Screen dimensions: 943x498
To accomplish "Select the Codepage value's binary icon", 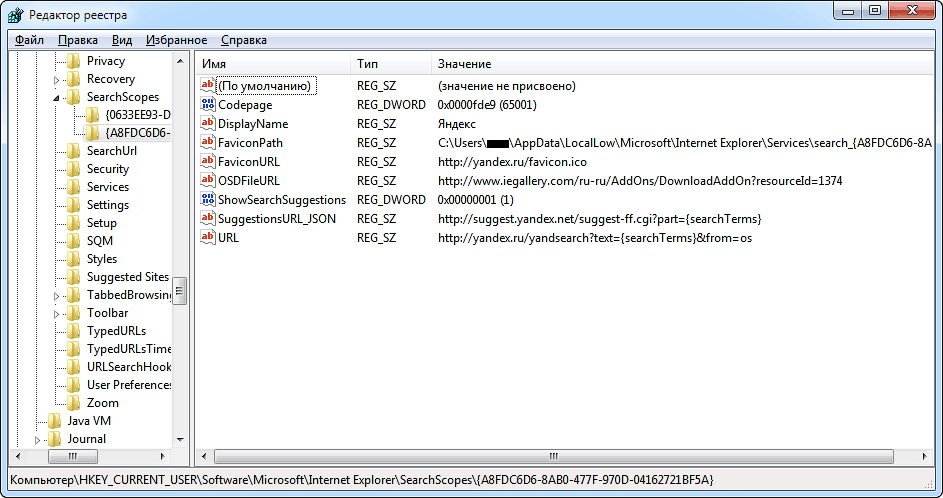I will click(x=207, y=104).
